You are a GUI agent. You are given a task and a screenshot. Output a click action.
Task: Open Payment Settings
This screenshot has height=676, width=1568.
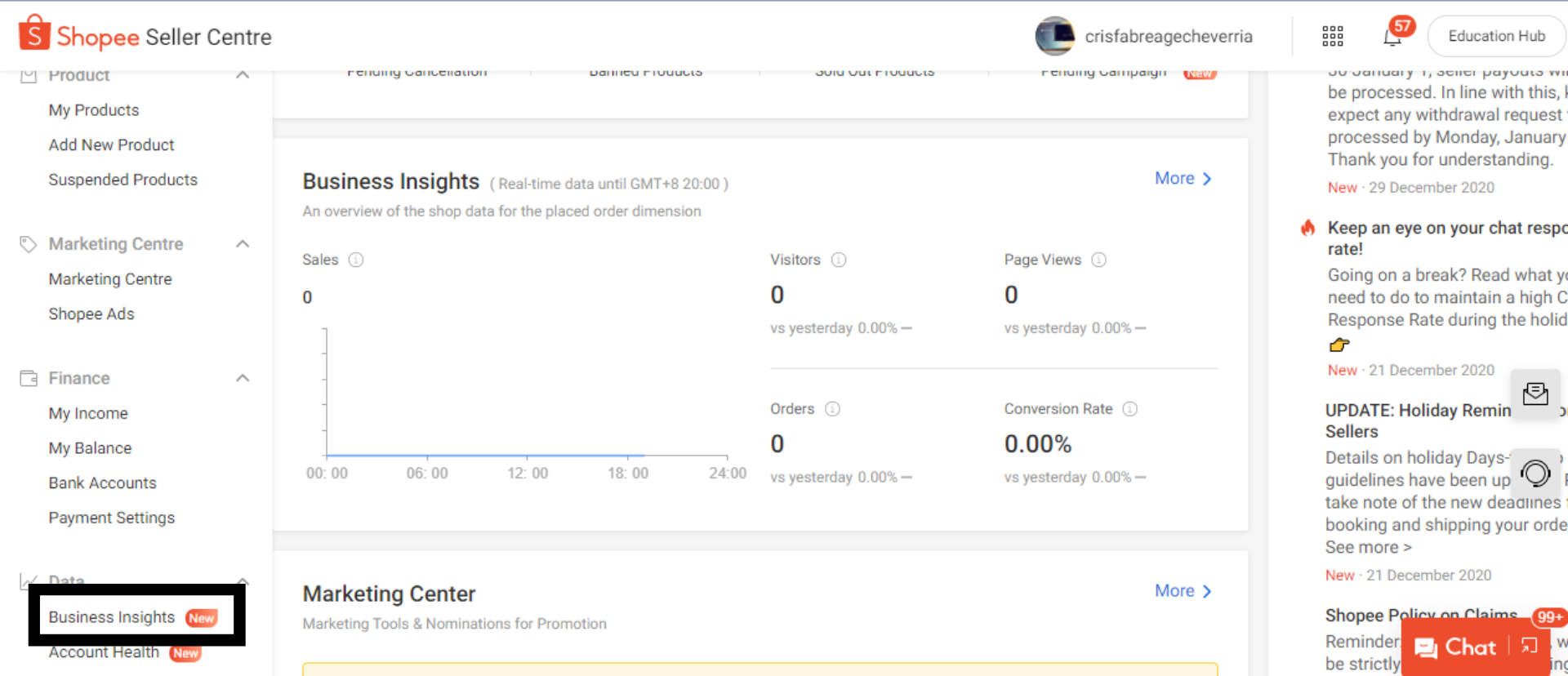pyautogui.click(x=111, y=518)
